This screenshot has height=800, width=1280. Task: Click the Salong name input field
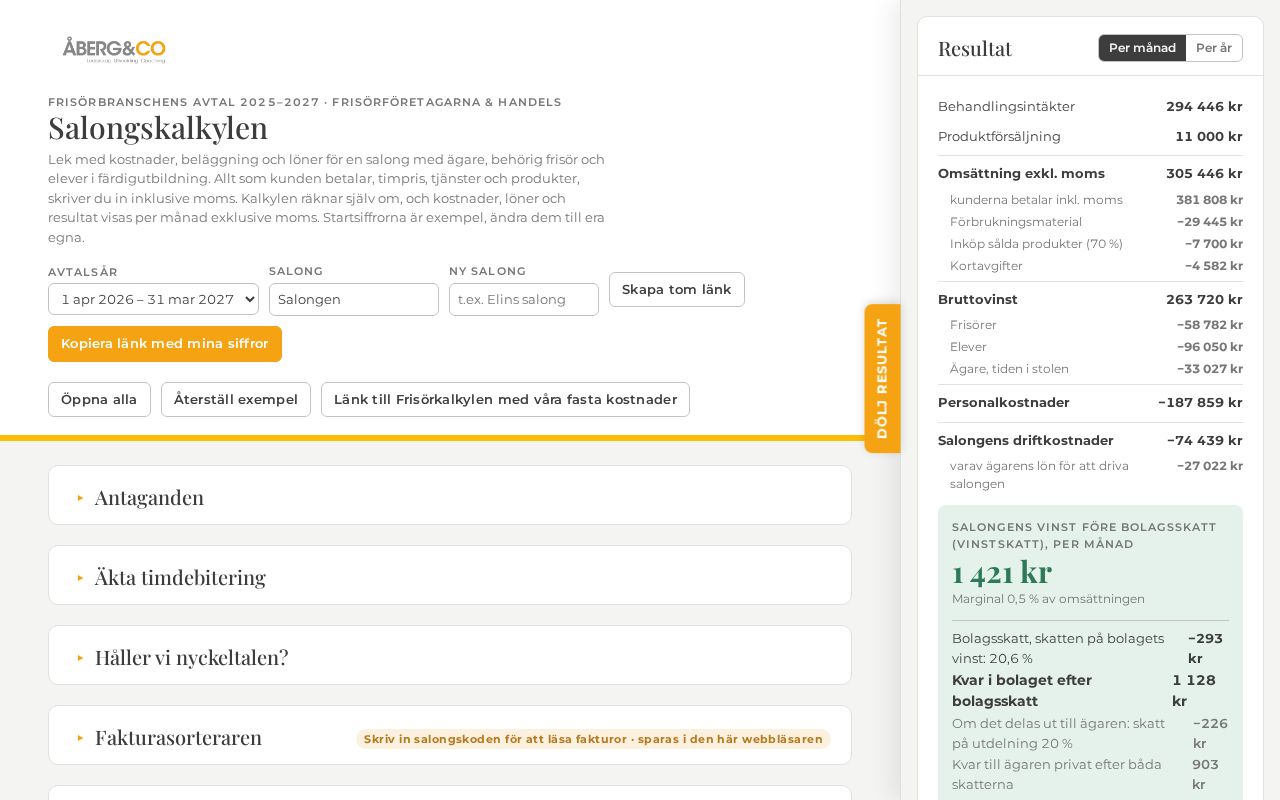pyautogui.click(x=354, y=299)
